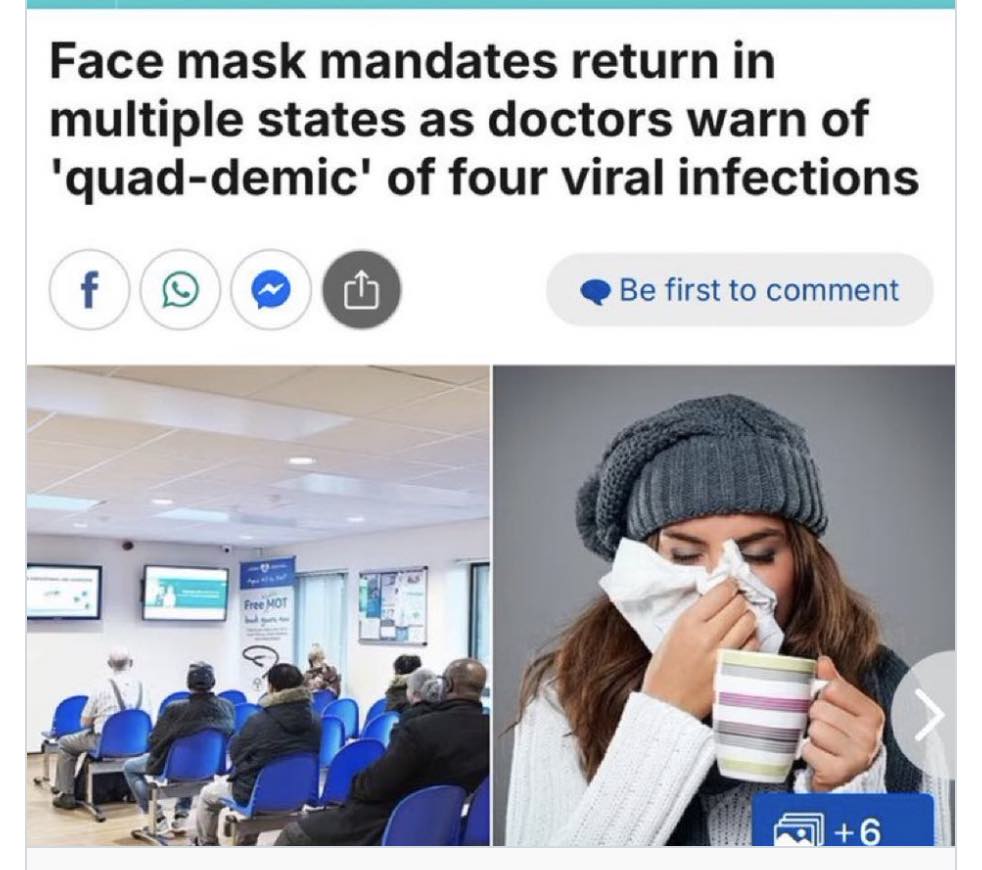
Task: Open the +6 photo gallery
Action: (842, 820)
